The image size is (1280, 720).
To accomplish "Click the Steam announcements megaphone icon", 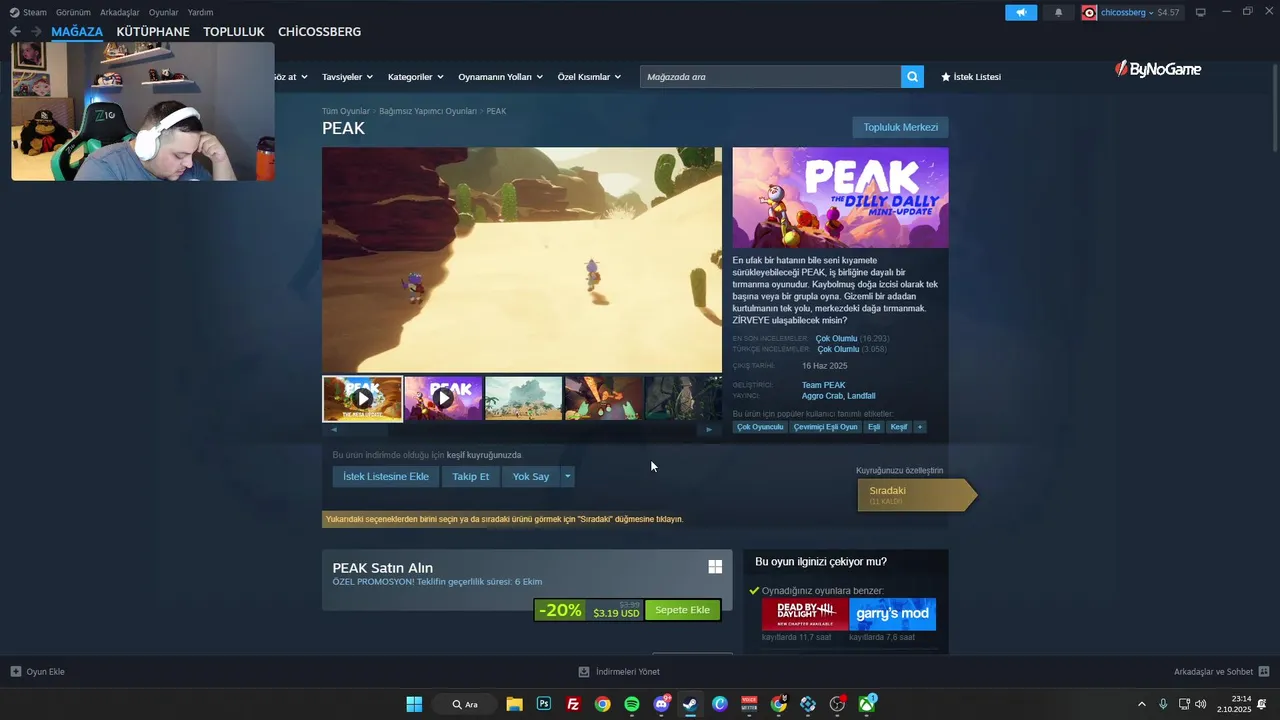I will 1021,12.
